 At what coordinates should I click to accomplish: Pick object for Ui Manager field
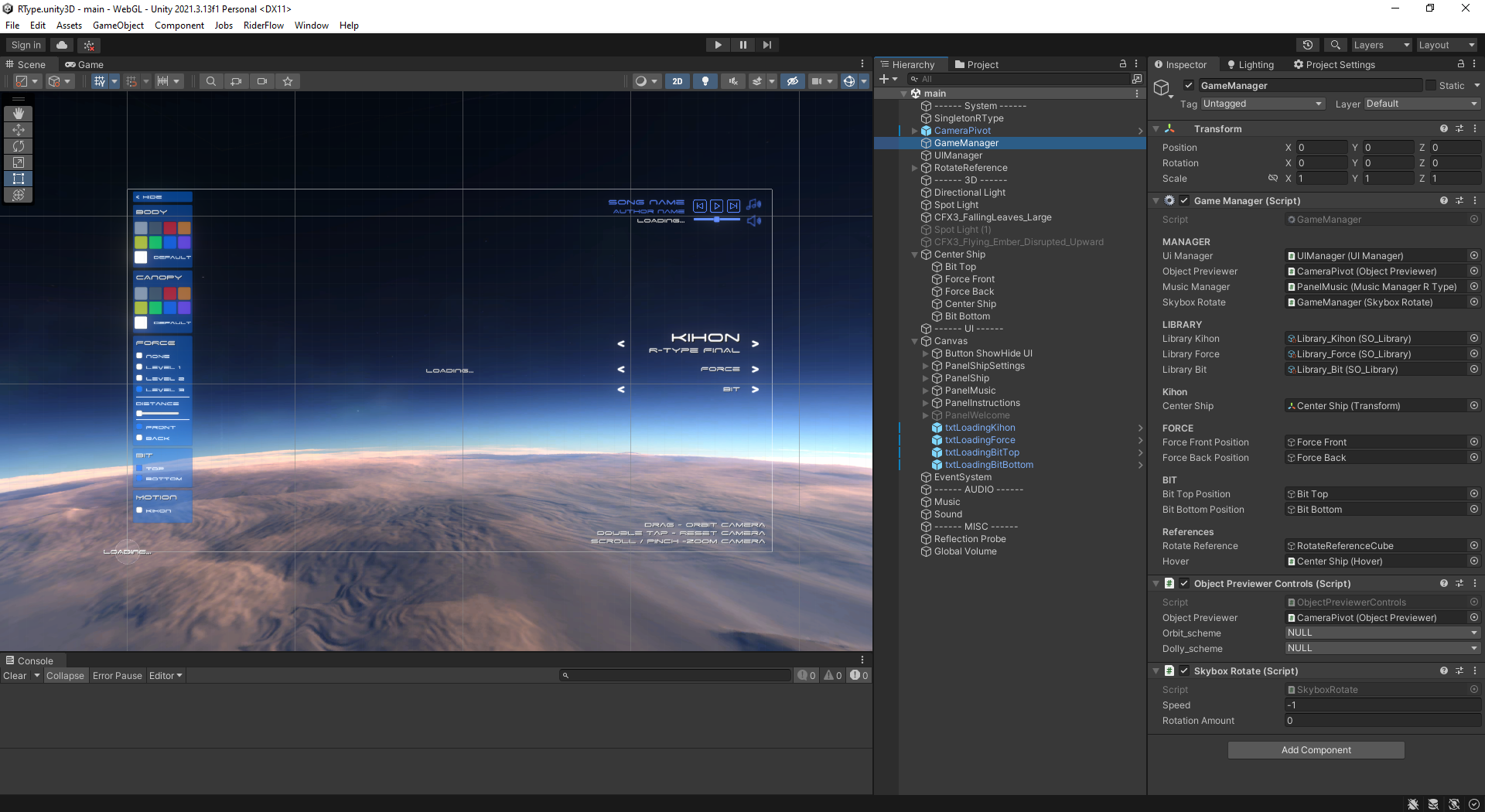point(1474,256)
